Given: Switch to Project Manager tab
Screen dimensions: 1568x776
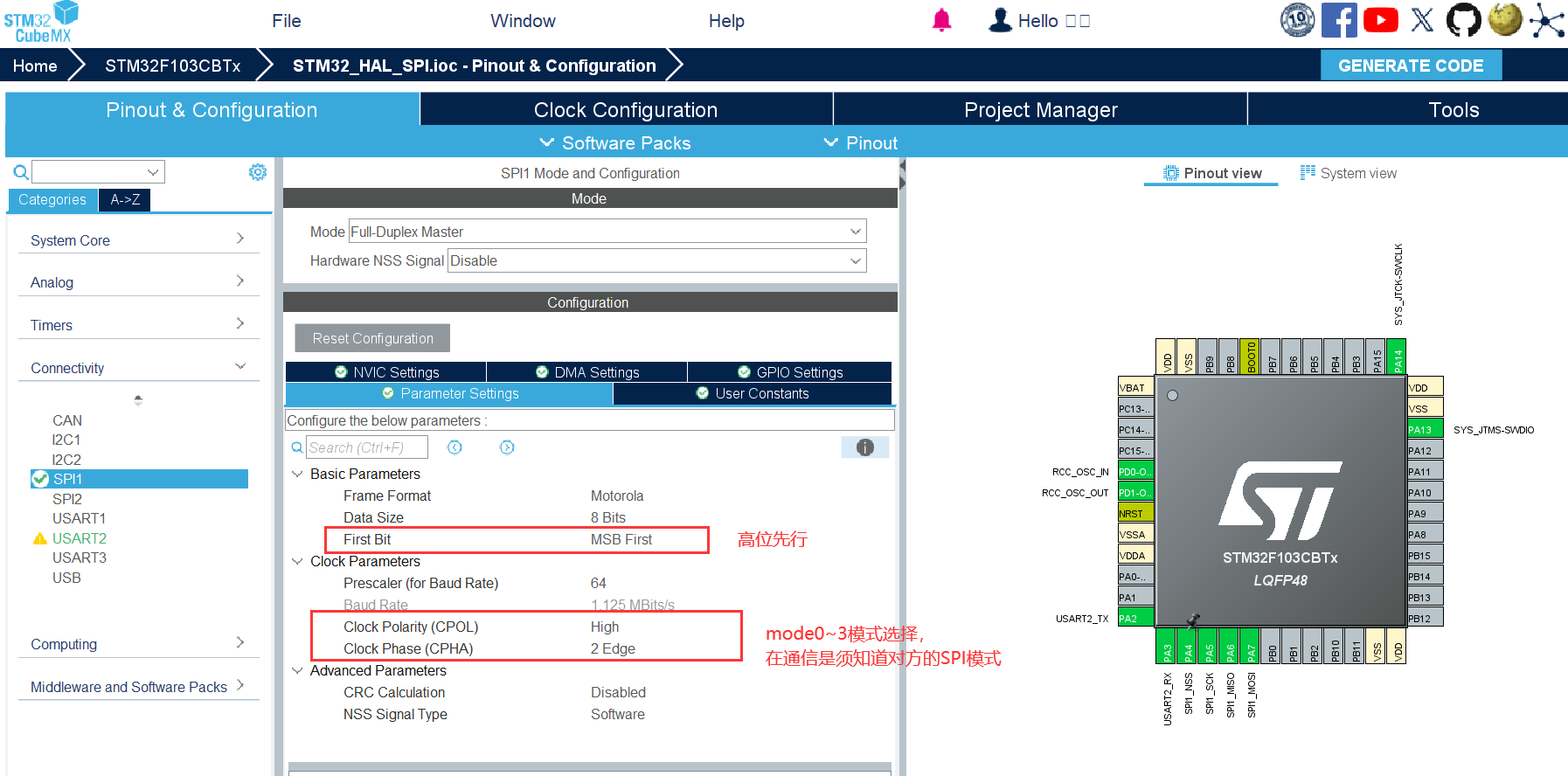Looking at the screenshot, I should (1040, 110).
